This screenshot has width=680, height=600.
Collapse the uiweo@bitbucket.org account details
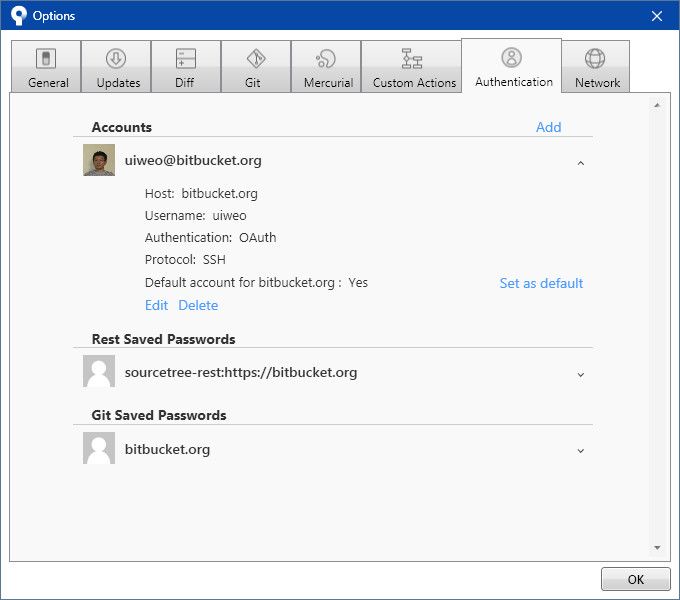click(x=581, y=163)
